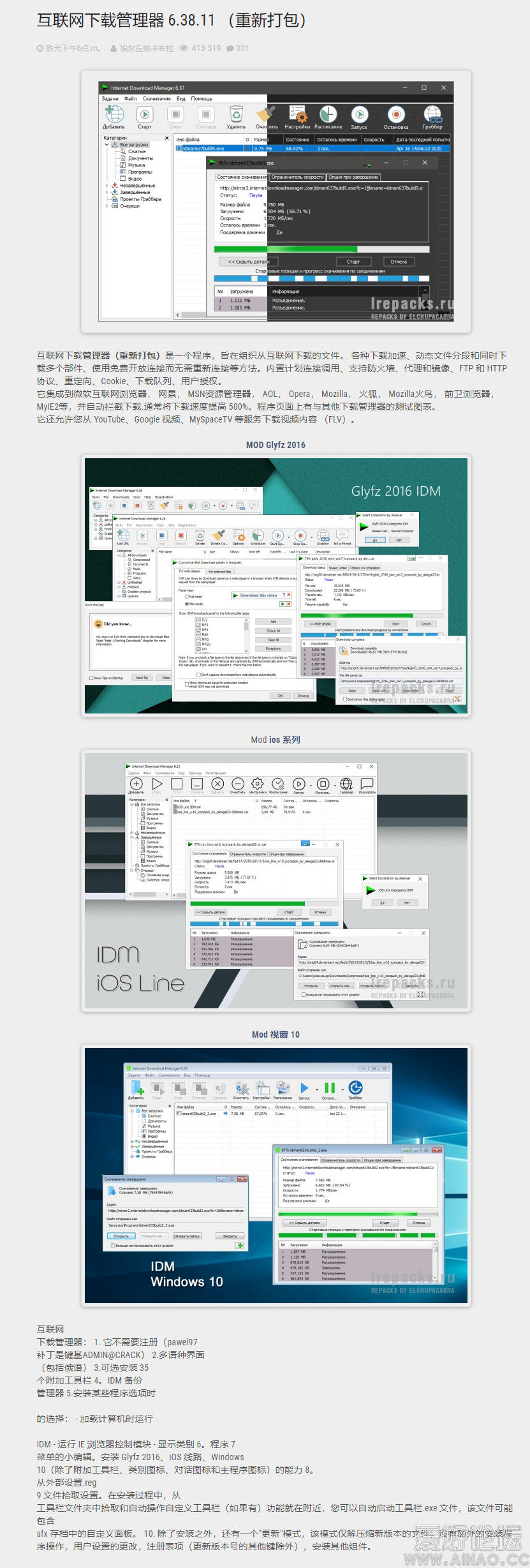Select Музыка category in IDM 6.37 tree
This screenshot has height=1568, width=530.
(x=136, y=165)
